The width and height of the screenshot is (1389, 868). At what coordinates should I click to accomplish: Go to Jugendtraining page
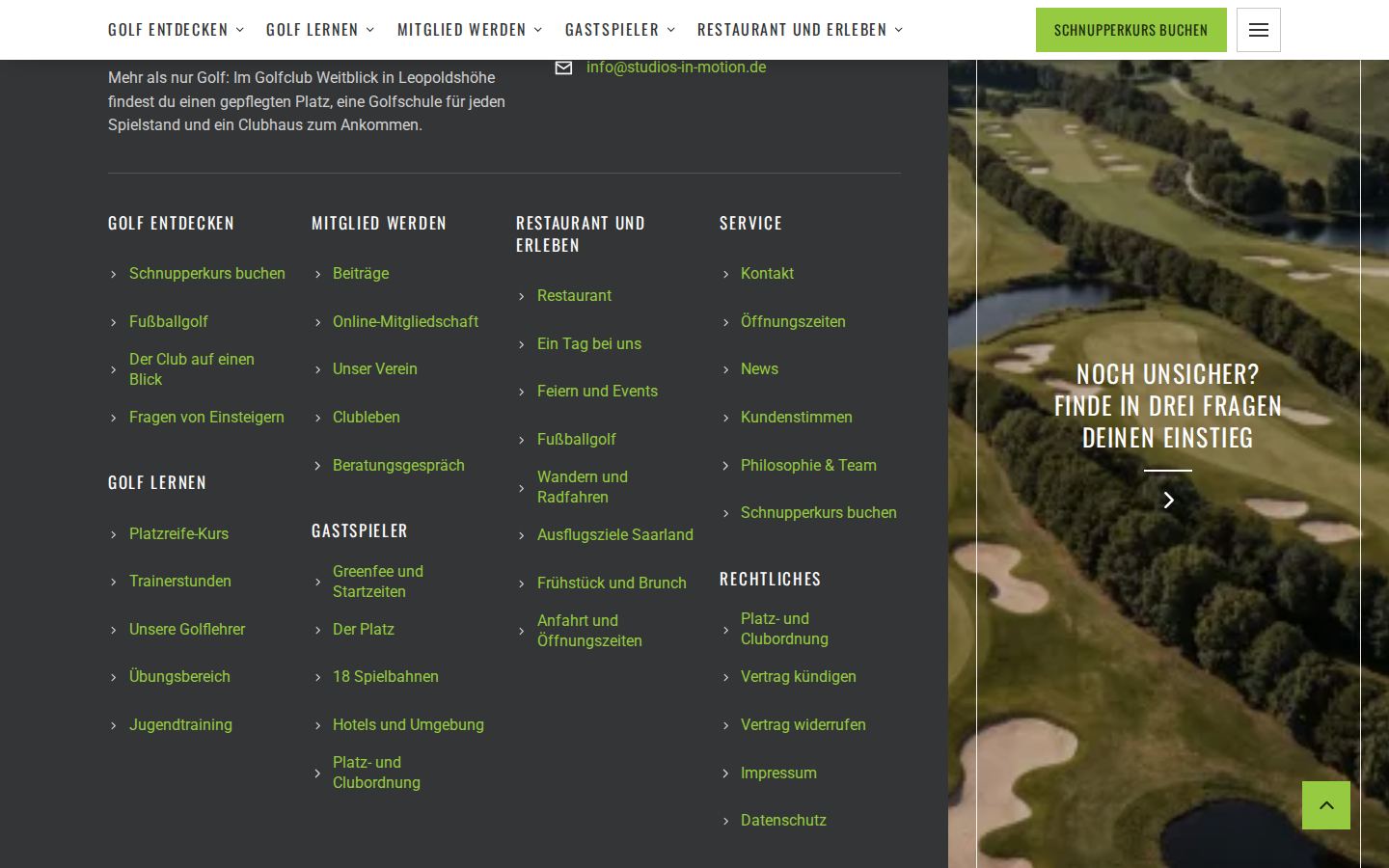(x=180, y=724)
